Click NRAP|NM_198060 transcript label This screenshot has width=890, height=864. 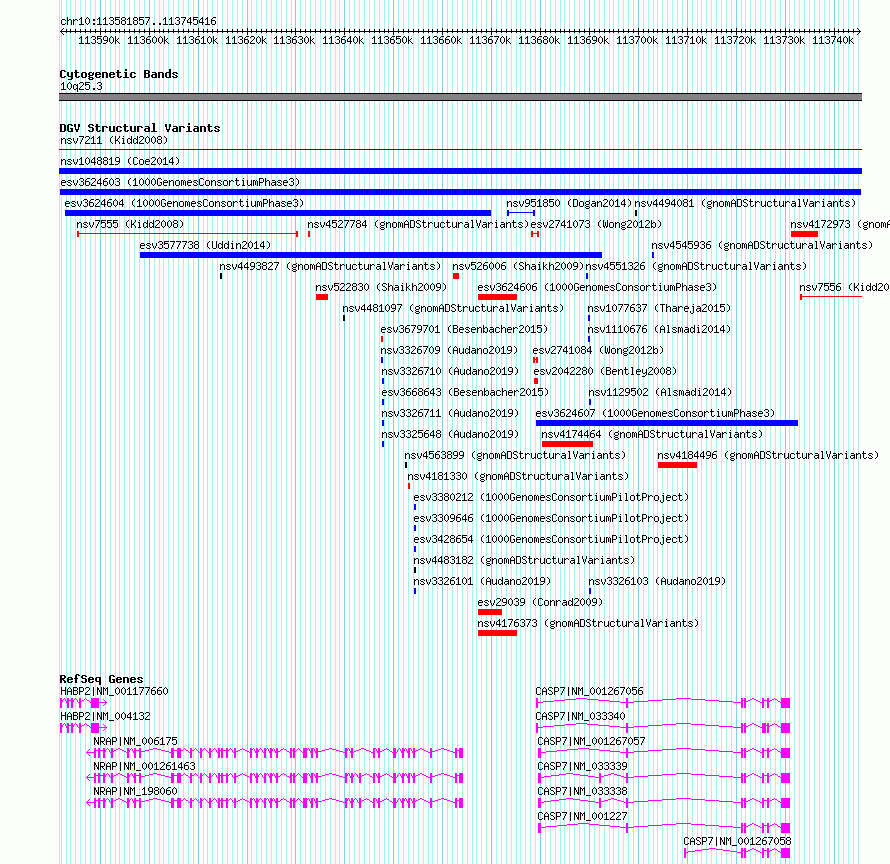(135, 791)
